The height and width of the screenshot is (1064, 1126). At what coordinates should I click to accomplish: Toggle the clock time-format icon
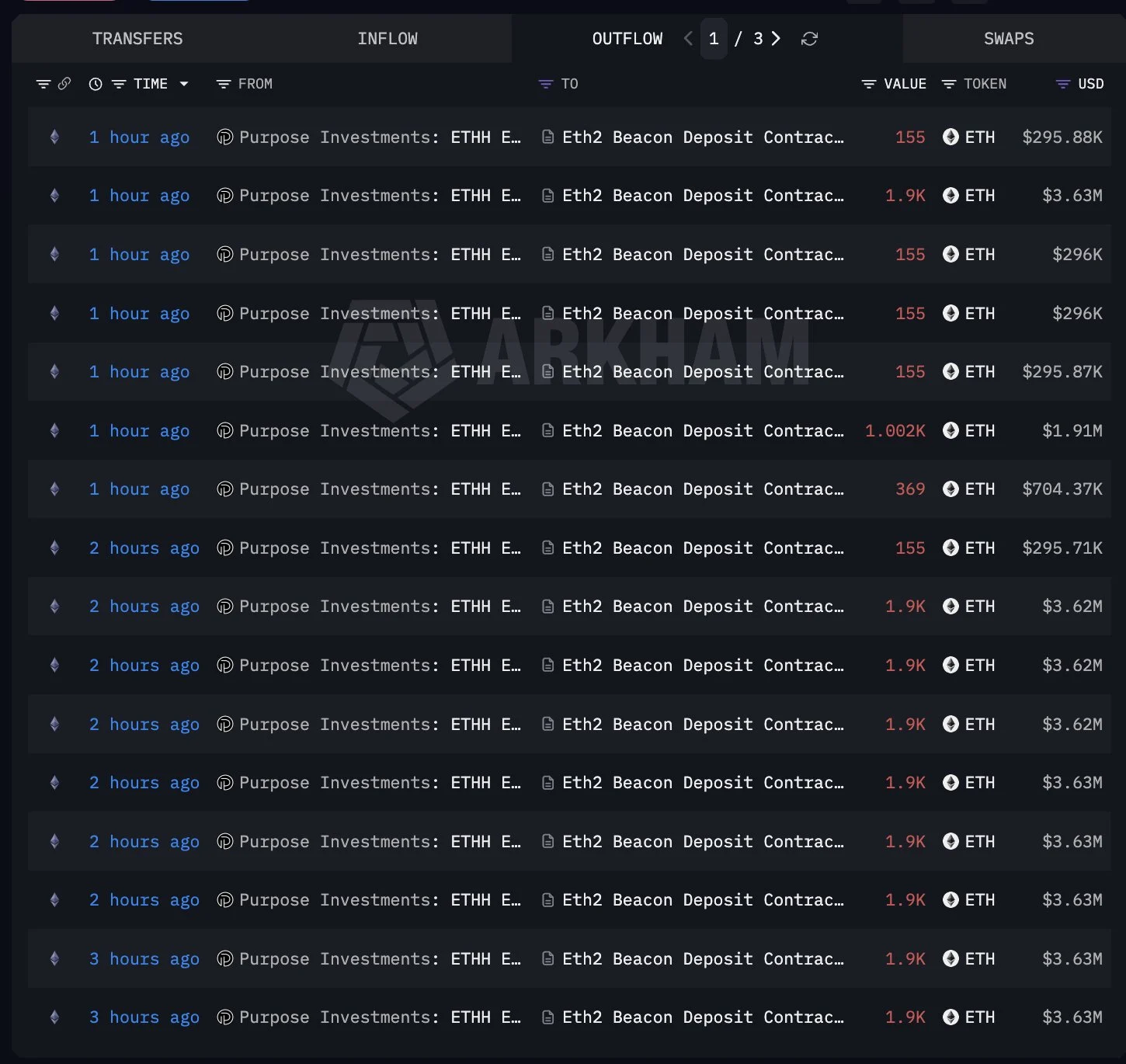[96, 84]
